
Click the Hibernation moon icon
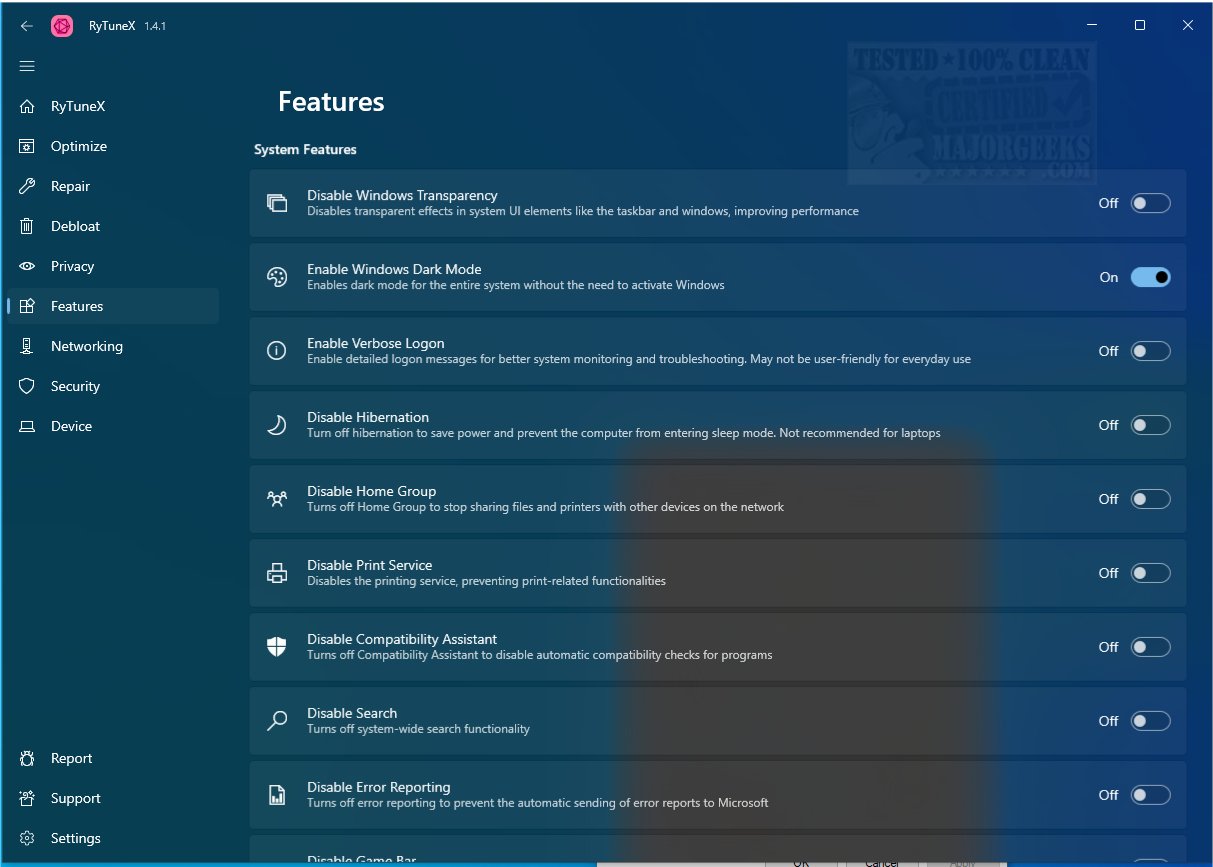(277, 425)
